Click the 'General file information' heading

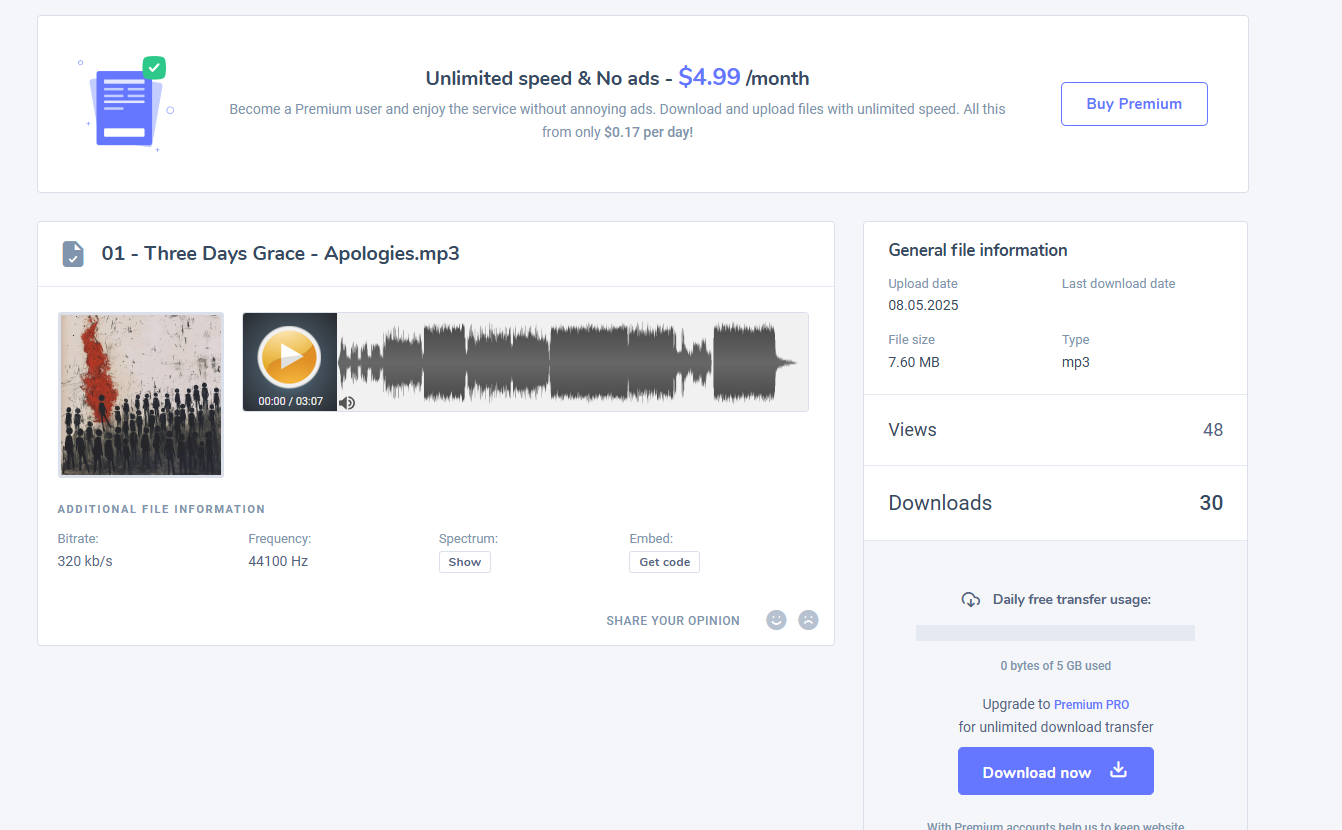(978, 250)
